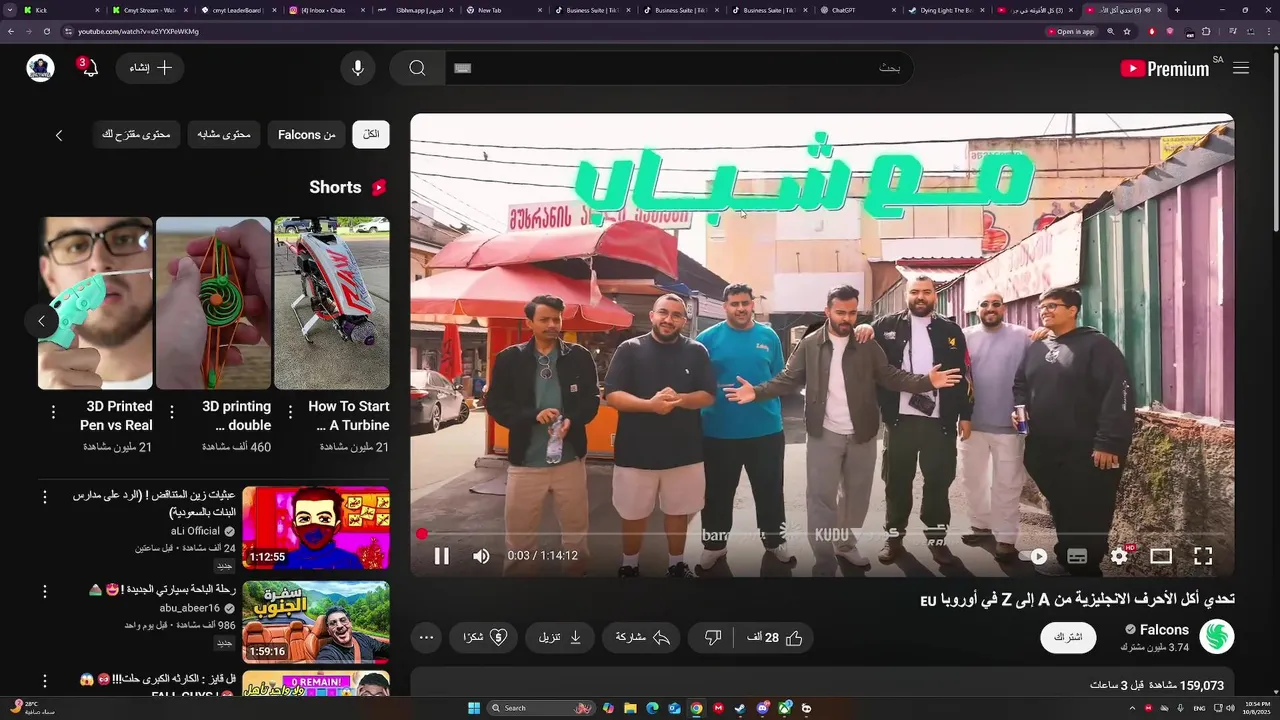1280x720 pixels.
Task: Focus the YouTube search box
Action: click(x=679, y=68)
